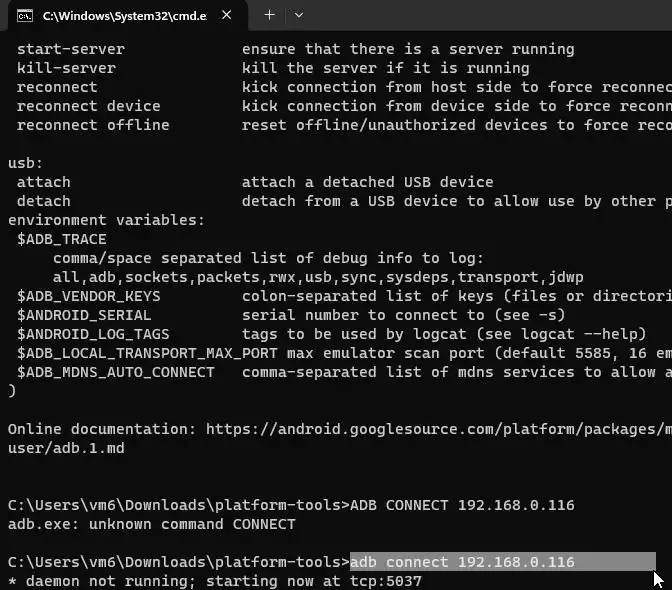Click the uppercase ADB CONNECT 192.168.0.116 command
This screenshot has height=590, width=672.
pyautogui.click(x=462, y=505)
